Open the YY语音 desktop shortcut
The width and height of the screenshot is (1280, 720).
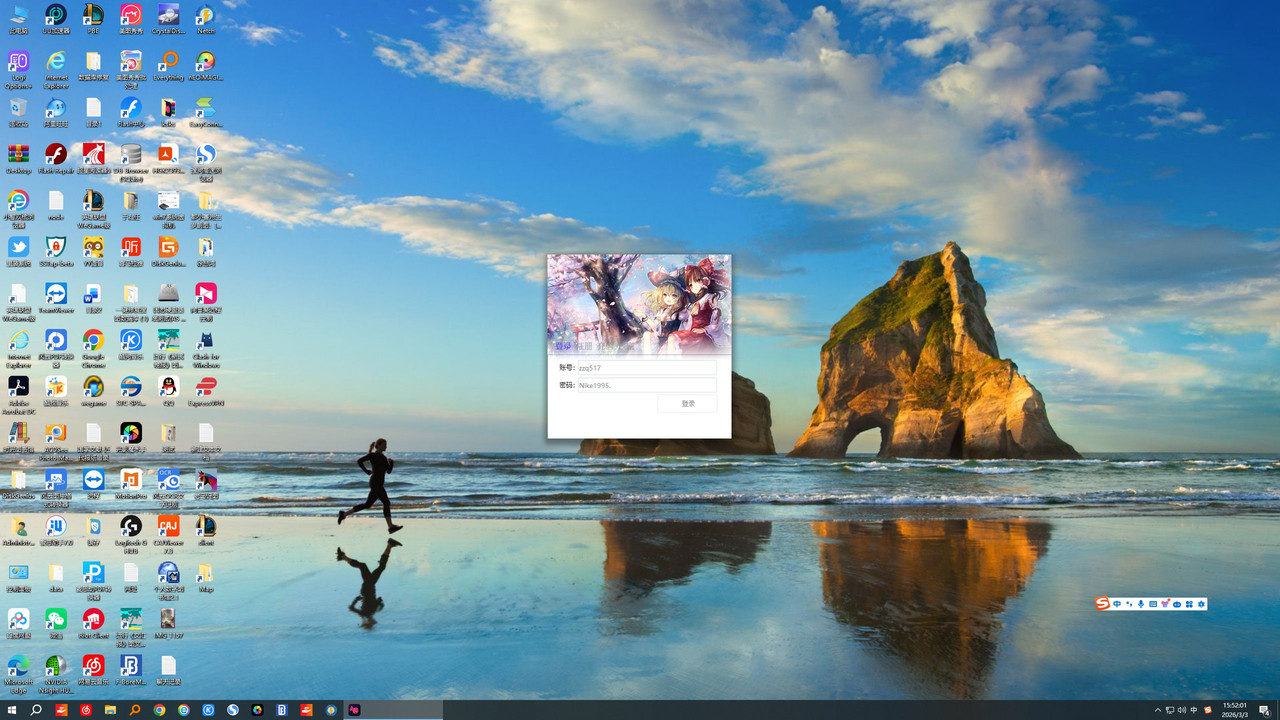pos(93,251)
